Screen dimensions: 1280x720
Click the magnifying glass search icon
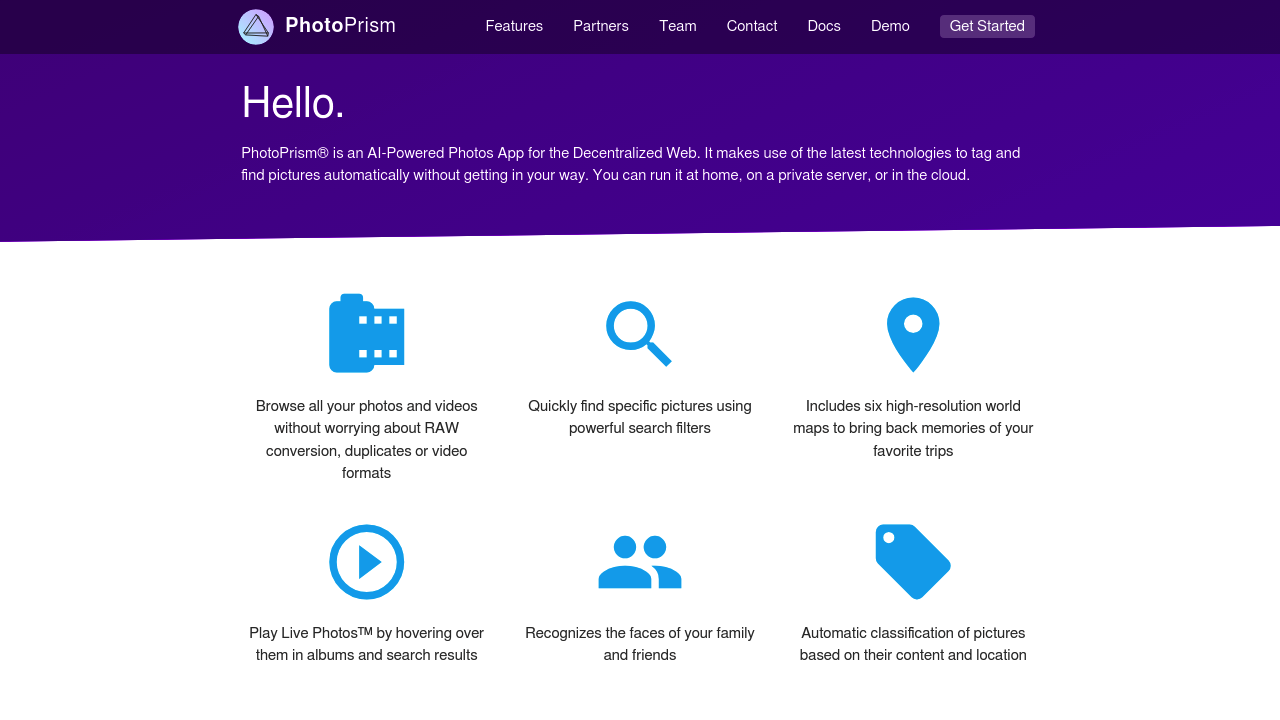click(639, 334)
